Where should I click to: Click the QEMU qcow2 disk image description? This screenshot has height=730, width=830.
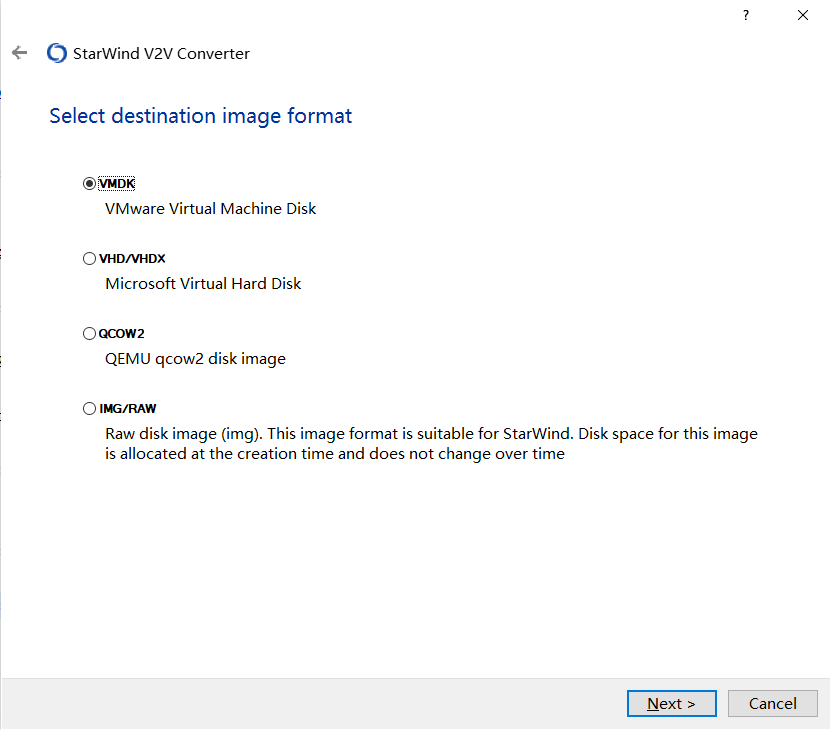(x=195, y=359)
